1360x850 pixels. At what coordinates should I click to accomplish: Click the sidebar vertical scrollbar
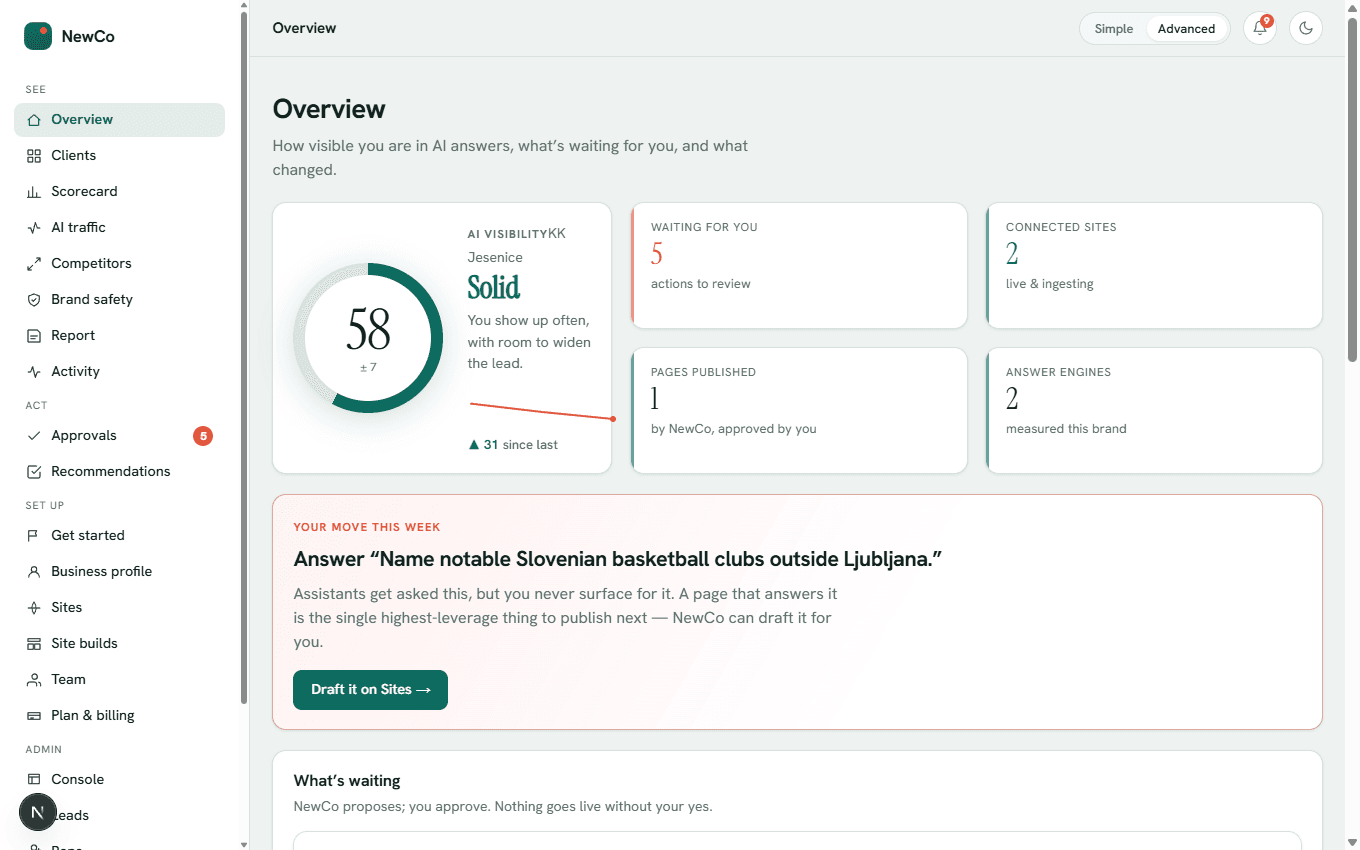coord(244,358)
